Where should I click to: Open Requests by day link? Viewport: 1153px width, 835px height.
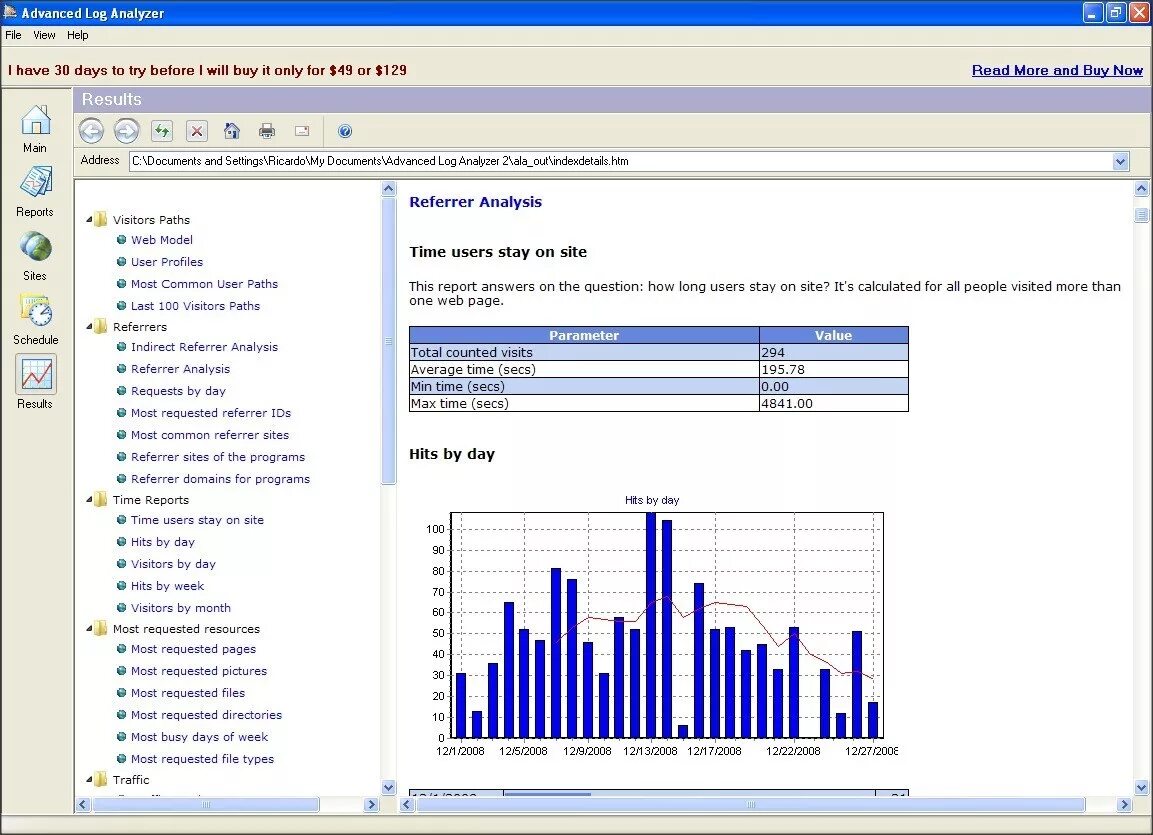coord(178,391)
